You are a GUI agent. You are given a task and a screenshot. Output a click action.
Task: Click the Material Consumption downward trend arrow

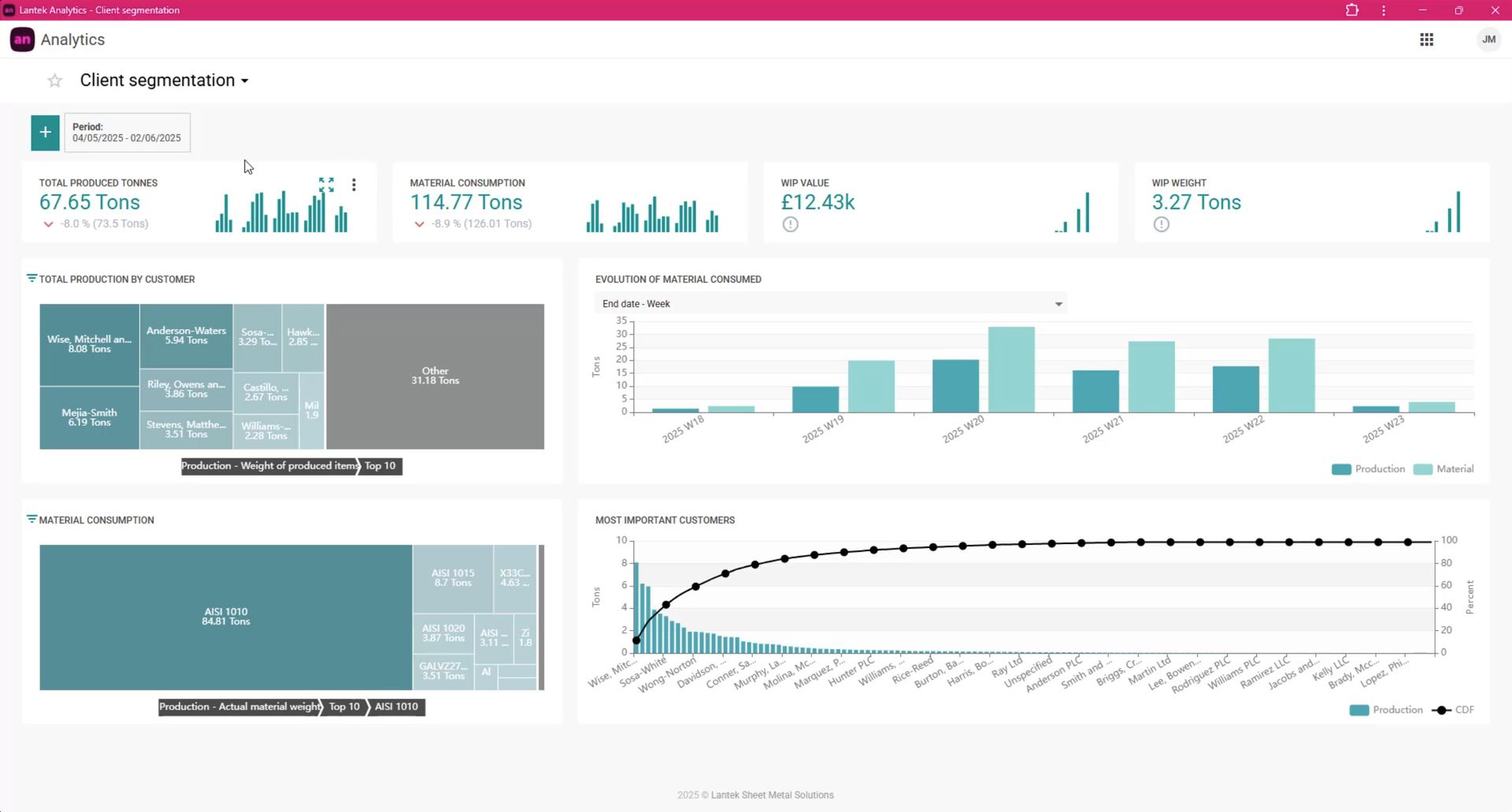pyautogui.click(x=419, y=224)
